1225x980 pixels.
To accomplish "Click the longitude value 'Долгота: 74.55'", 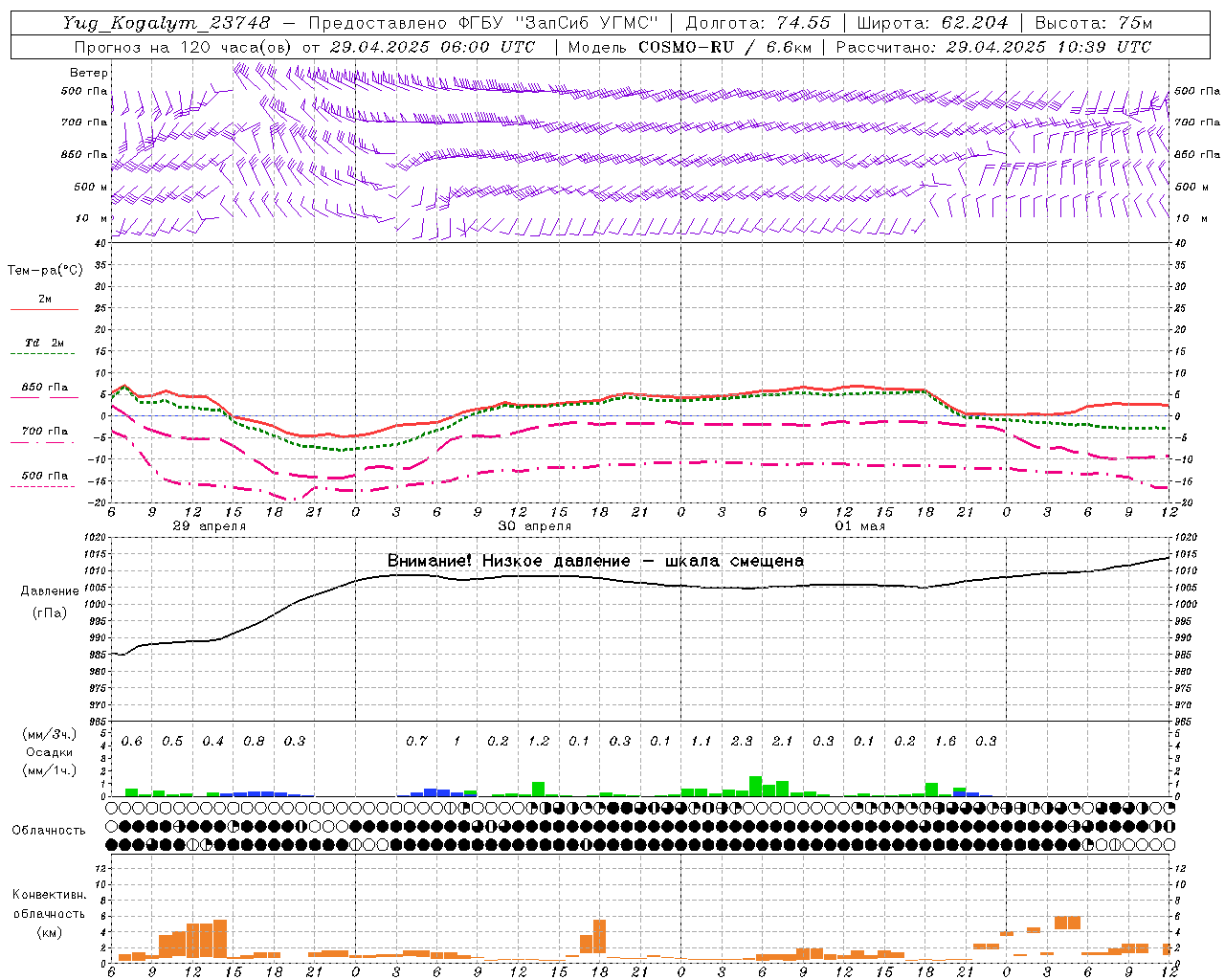I will pyautogui.click(x=758, y=22).
